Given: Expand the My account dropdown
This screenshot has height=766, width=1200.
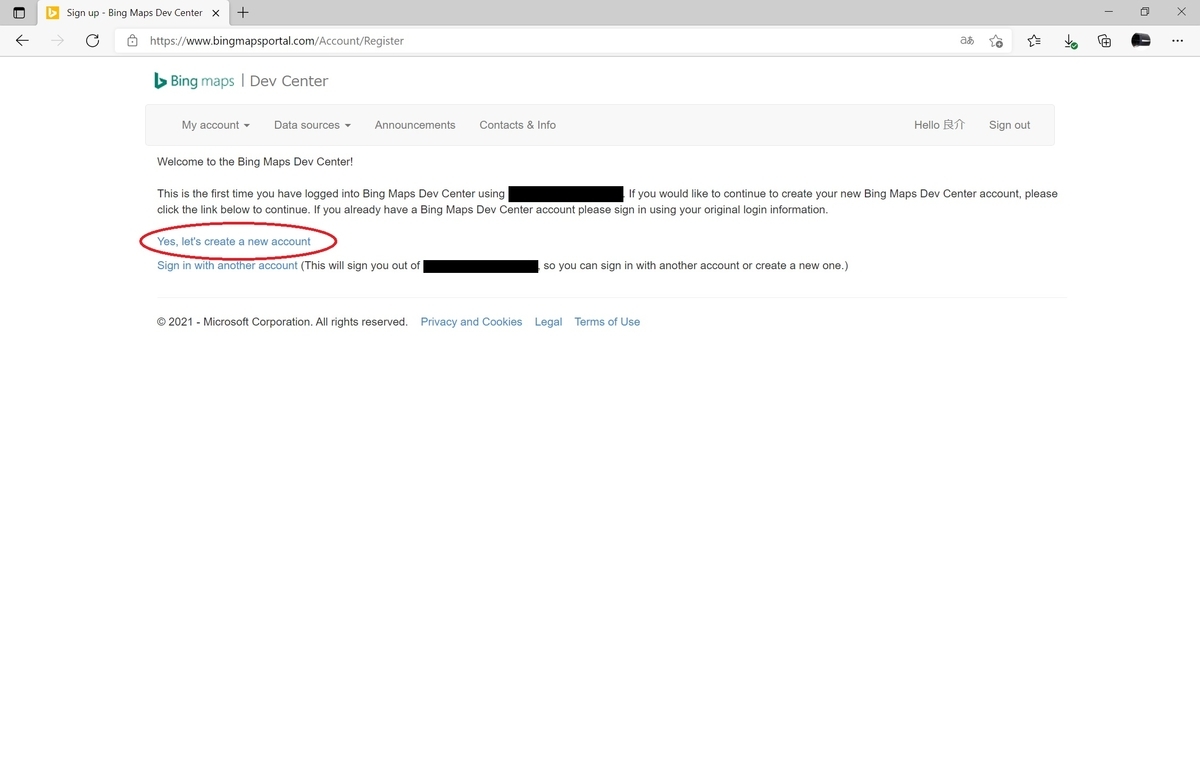Looking at the screenshot, I should tap(215, 125).
